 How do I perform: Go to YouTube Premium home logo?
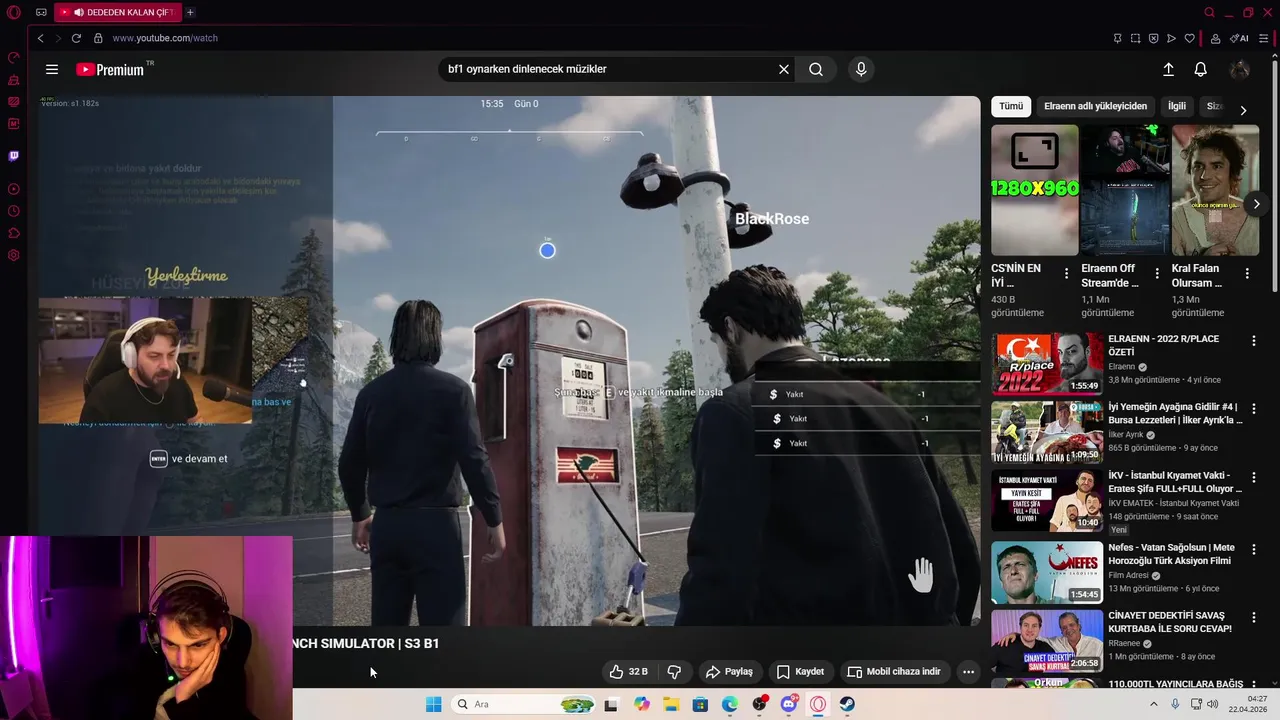[x=110, y=69]
